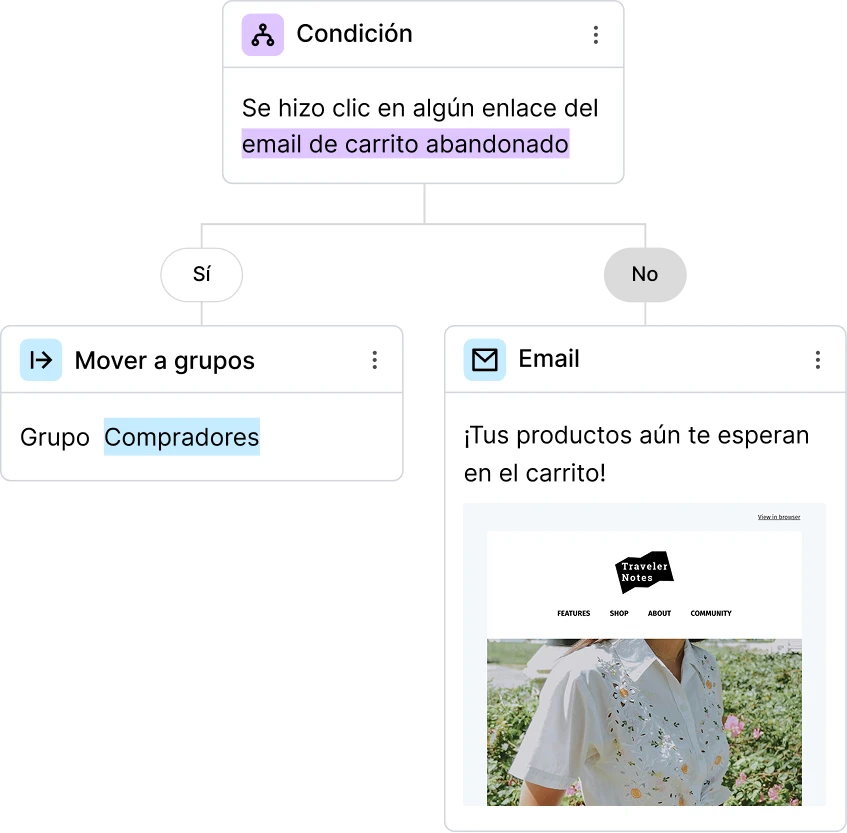This screenshot has height=833, width=847.
Task: Open the COMMUNITY menu item in email
Action: pos(711,613)
